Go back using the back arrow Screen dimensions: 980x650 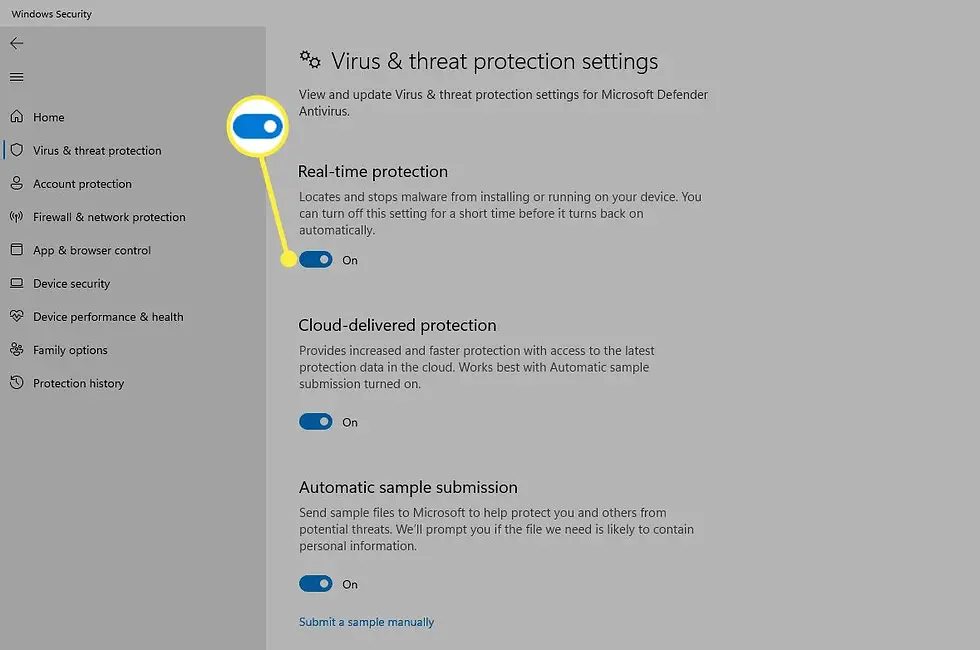click(16, 43)
